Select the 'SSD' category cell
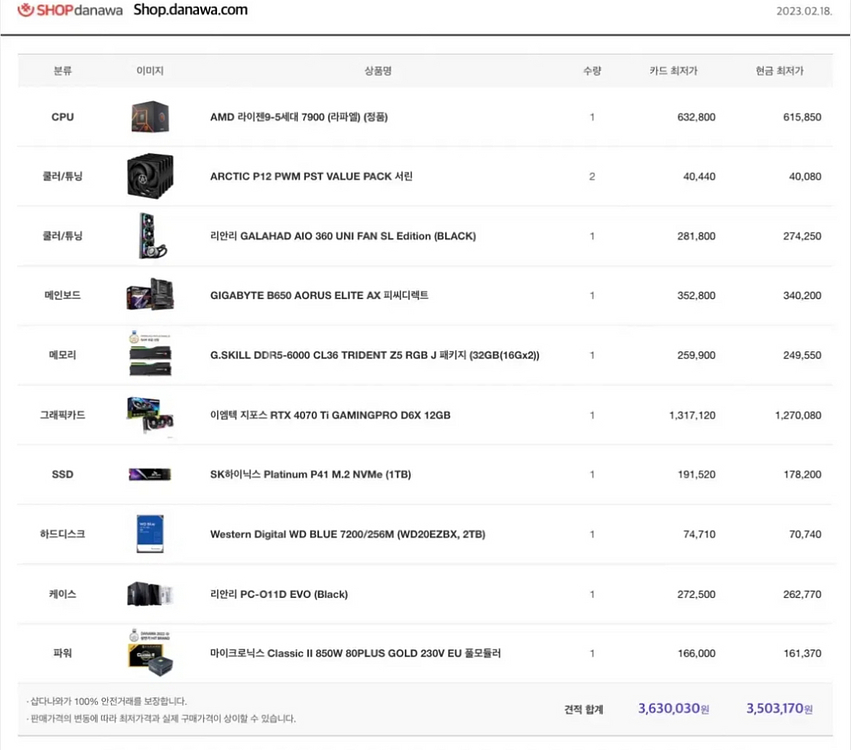851x750 pixels. (62, 474)
